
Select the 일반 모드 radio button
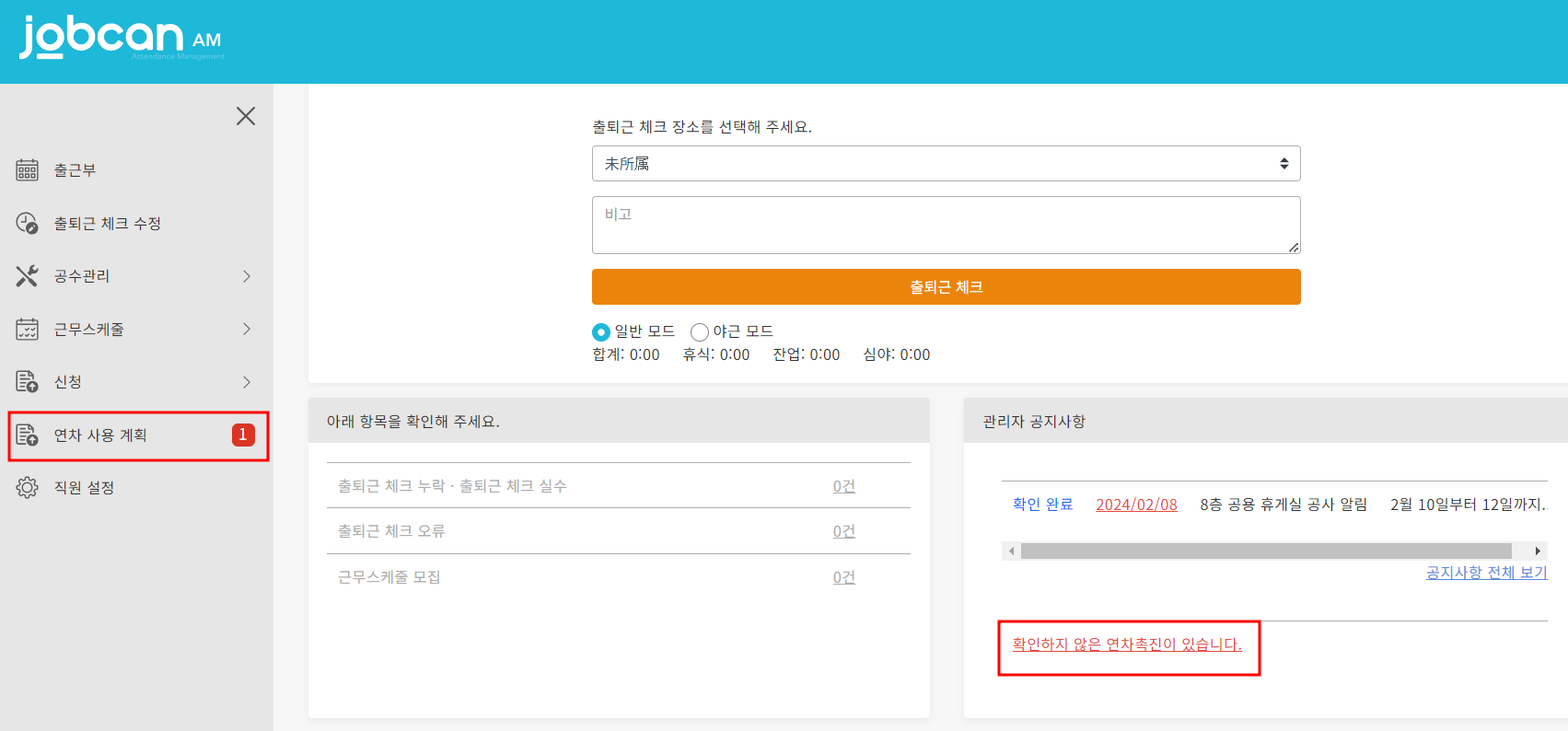(x=601, y=332)
